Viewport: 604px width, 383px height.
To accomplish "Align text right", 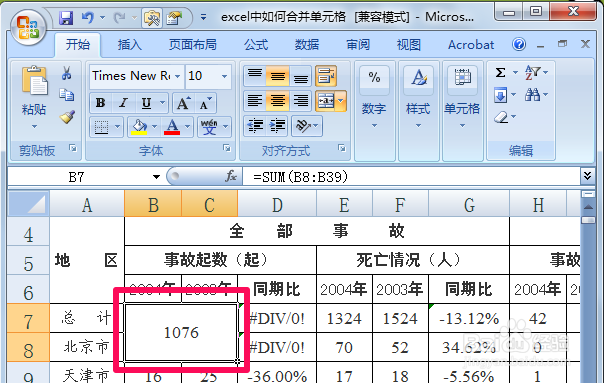I will tap(300, 101).
